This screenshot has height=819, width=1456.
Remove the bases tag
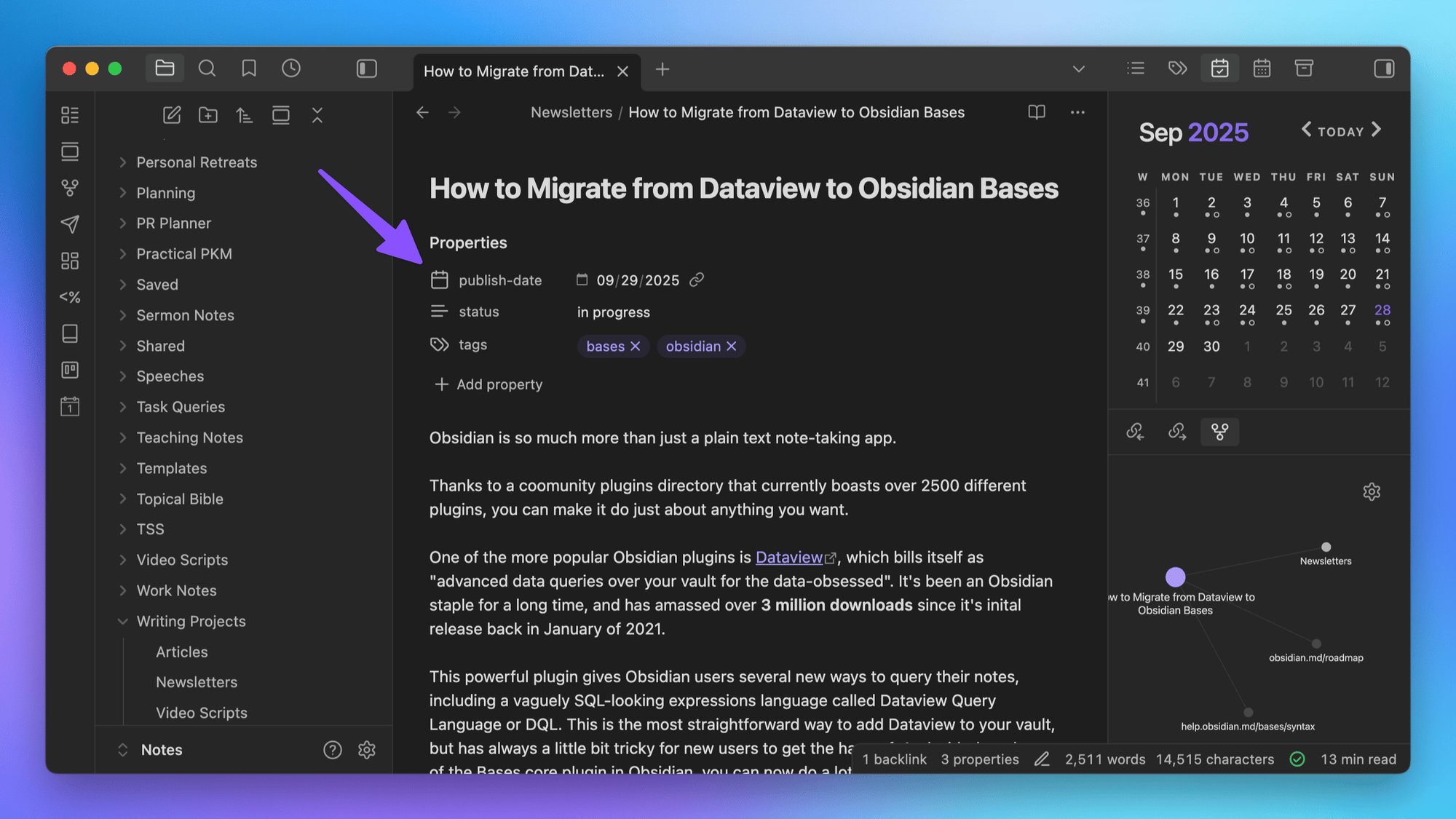636,347
